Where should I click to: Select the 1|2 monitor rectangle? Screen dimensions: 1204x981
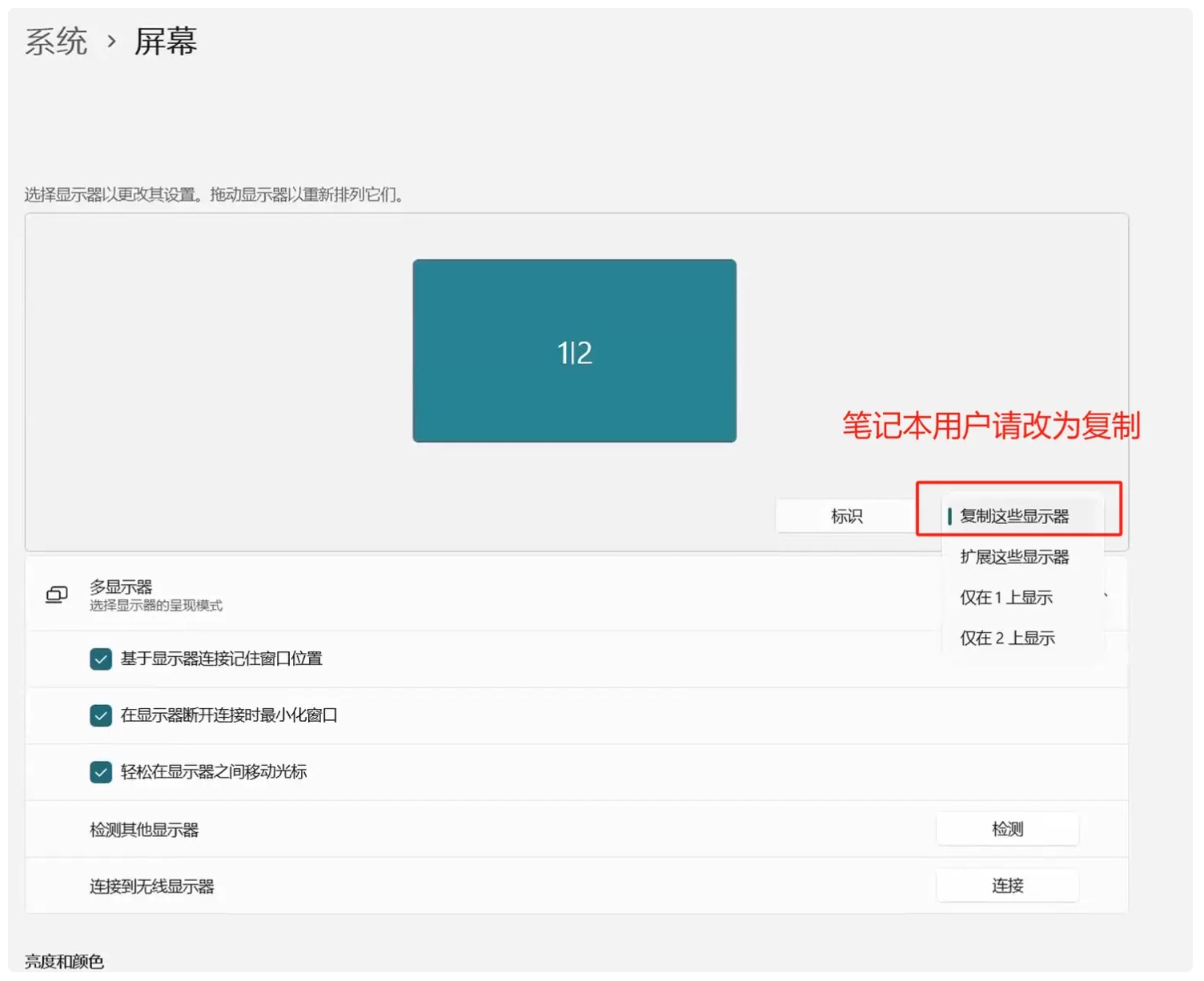click(574, 350)
